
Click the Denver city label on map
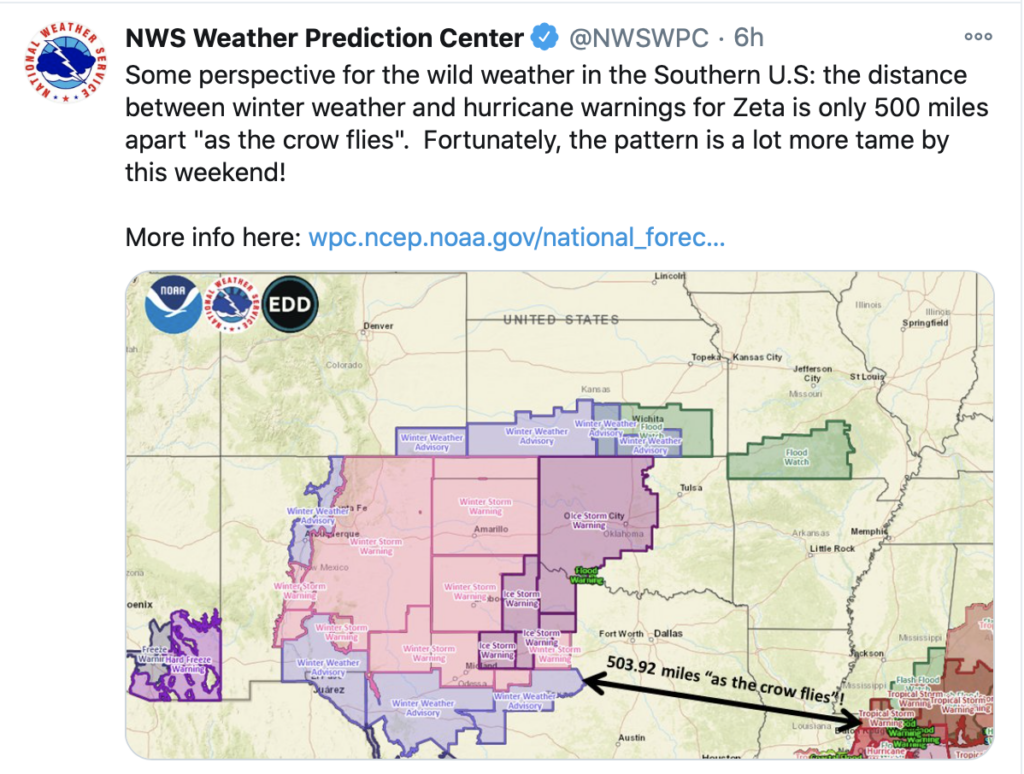point(379,326)
